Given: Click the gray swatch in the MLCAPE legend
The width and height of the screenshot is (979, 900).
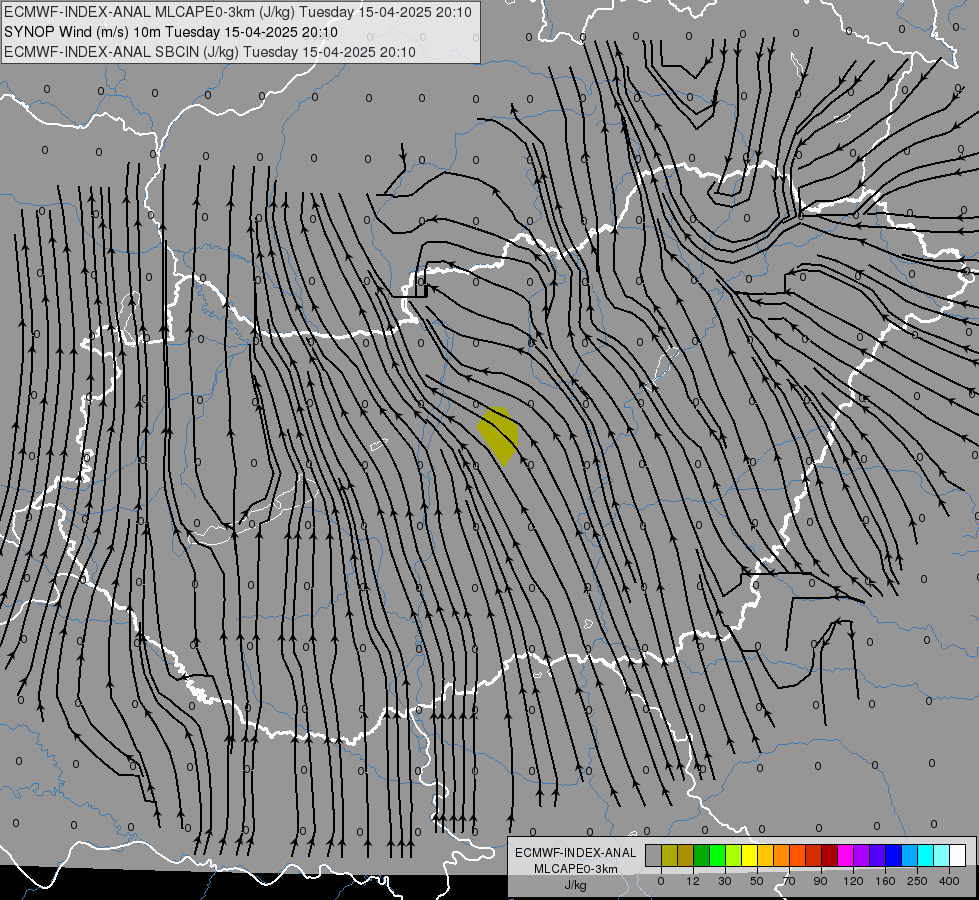Looking at the screenshot, I should pyautogui.click(x=654, y=855).
